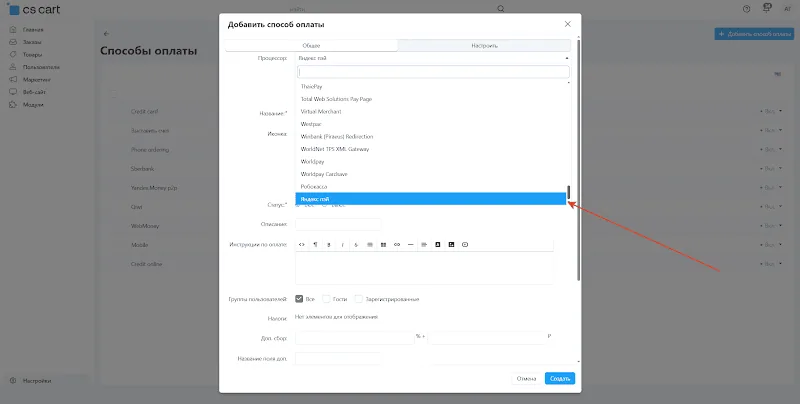Insert link using the editor link icon
The width and height of the screenshot is (800, 404).
pyautogui.click(x=397, y=245)
